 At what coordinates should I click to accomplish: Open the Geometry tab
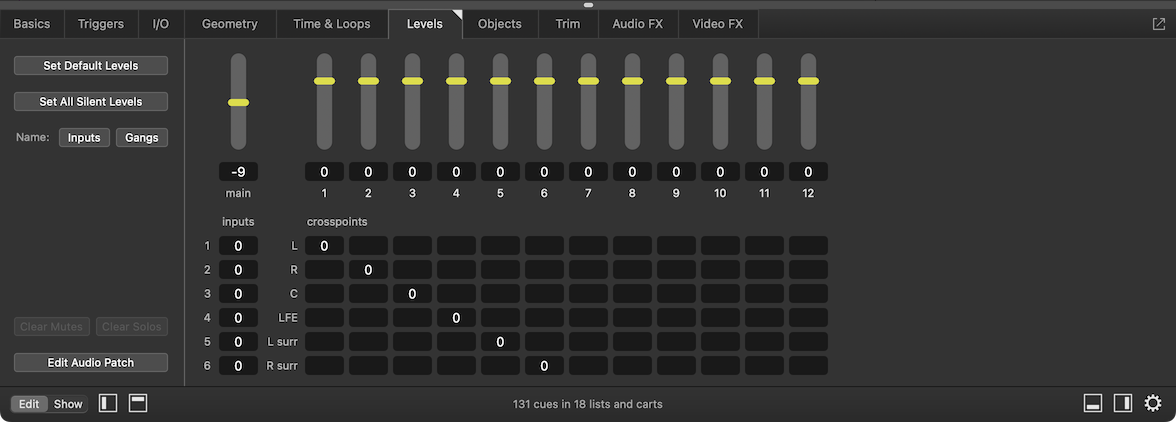pos(229,24)
